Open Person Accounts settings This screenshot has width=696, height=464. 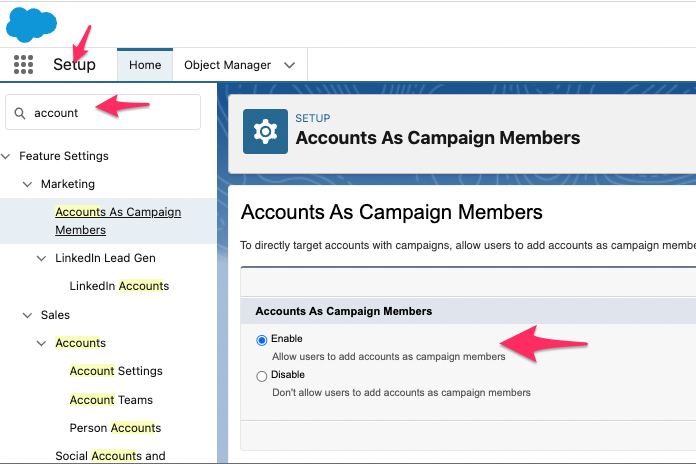(x=115, y=428)
